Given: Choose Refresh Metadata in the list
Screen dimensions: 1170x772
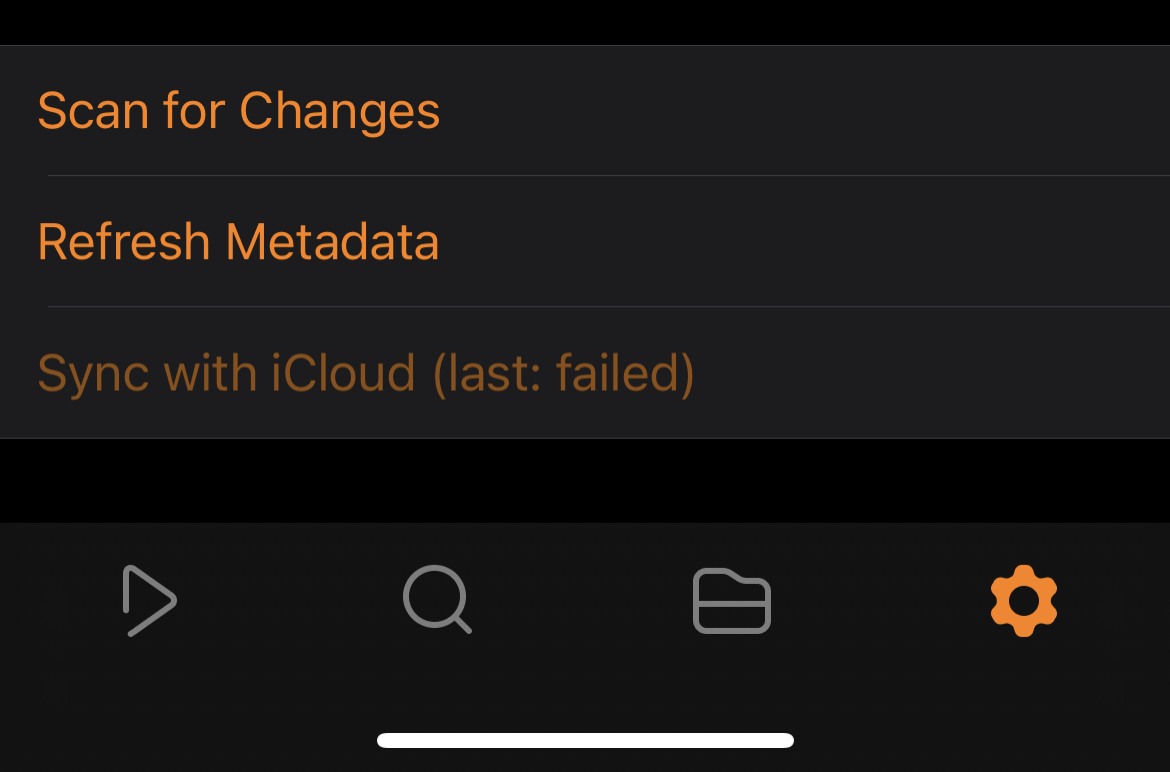Looking at the screenshot, I should point(239,242).
